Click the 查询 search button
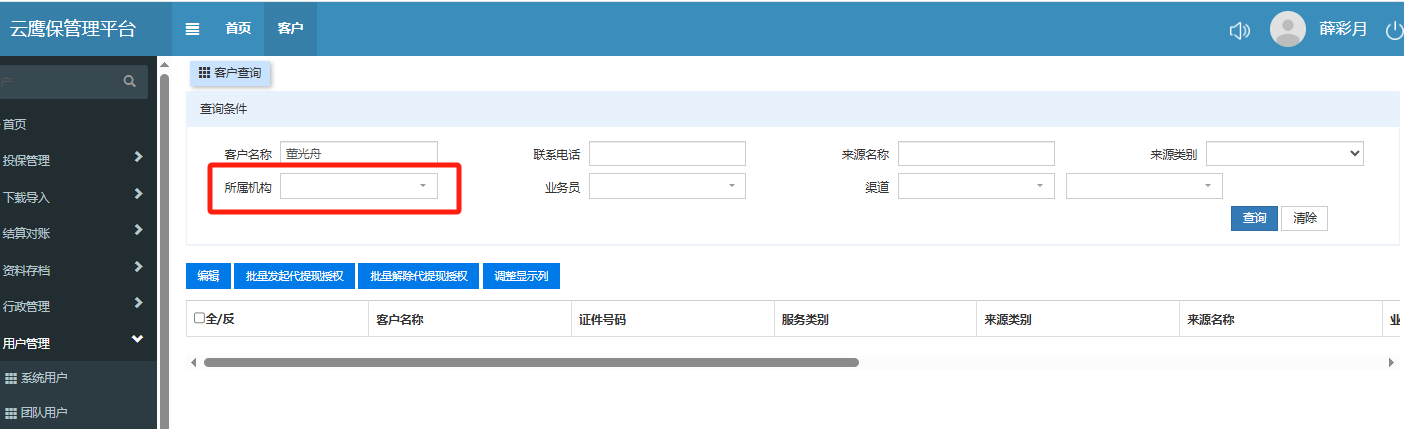1404x429 pixels. tap(1254, 218)
